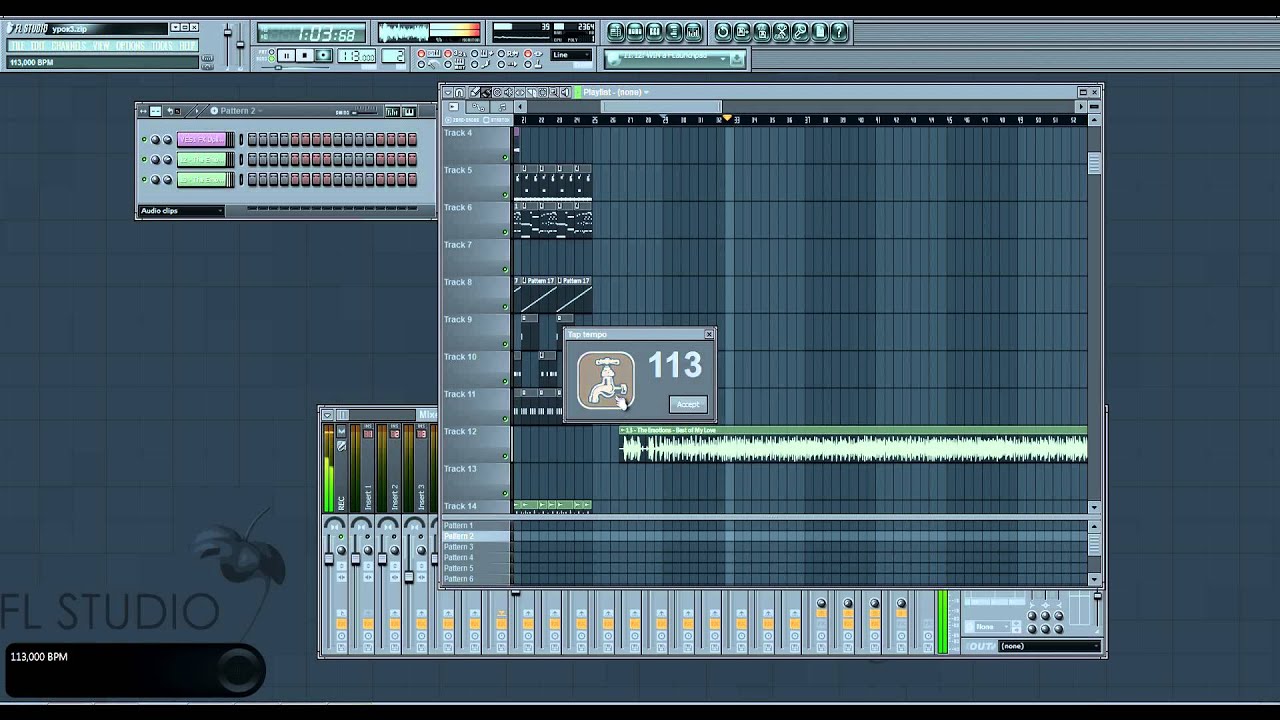The height and width of the screenshot is (720, 1280).
Task: Open the playlist view shortcut icon
Action: point(615,32)
